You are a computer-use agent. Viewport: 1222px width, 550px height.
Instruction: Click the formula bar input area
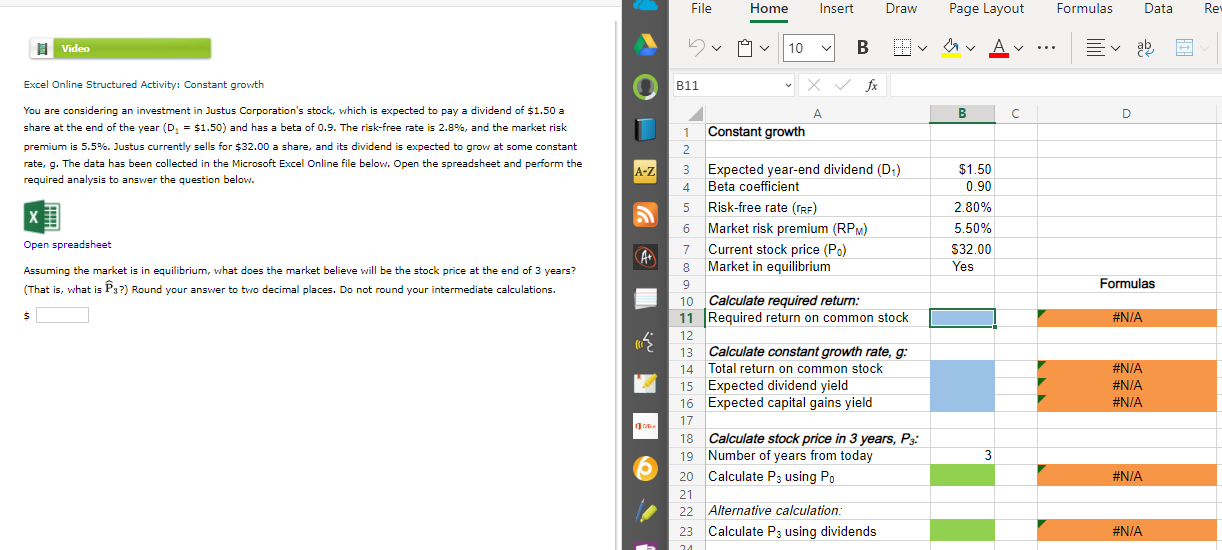(x=1054, y=86)
